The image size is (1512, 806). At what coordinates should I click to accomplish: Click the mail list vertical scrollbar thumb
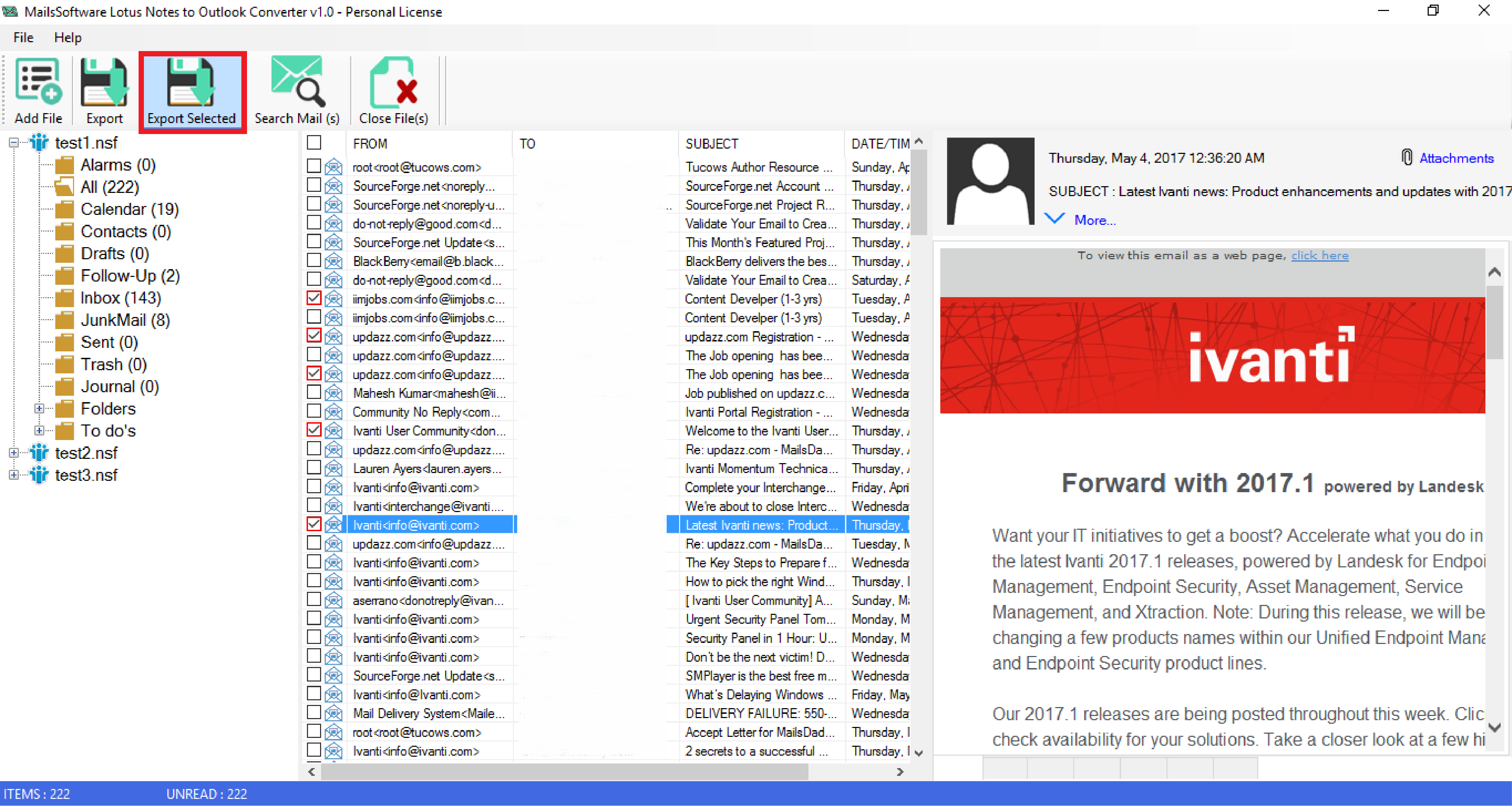point(919,193)
